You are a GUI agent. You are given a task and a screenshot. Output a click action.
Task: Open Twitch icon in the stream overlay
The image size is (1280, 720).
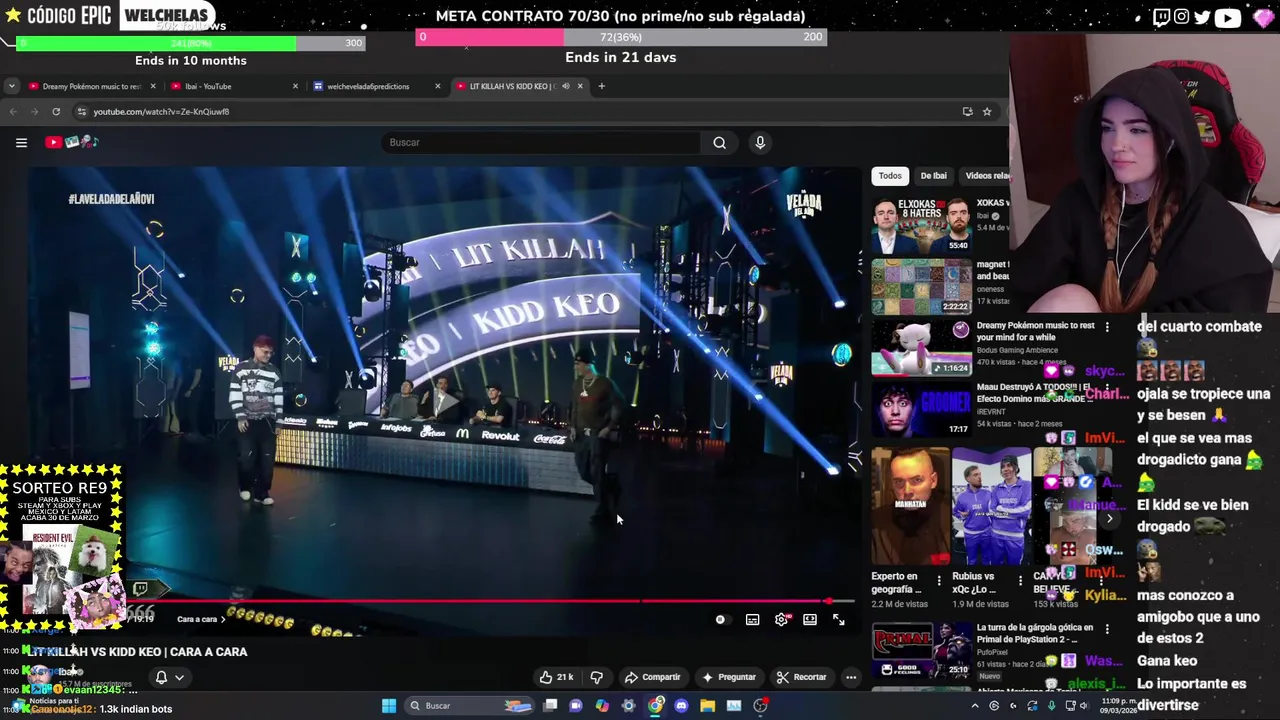tap(1160, 17)
